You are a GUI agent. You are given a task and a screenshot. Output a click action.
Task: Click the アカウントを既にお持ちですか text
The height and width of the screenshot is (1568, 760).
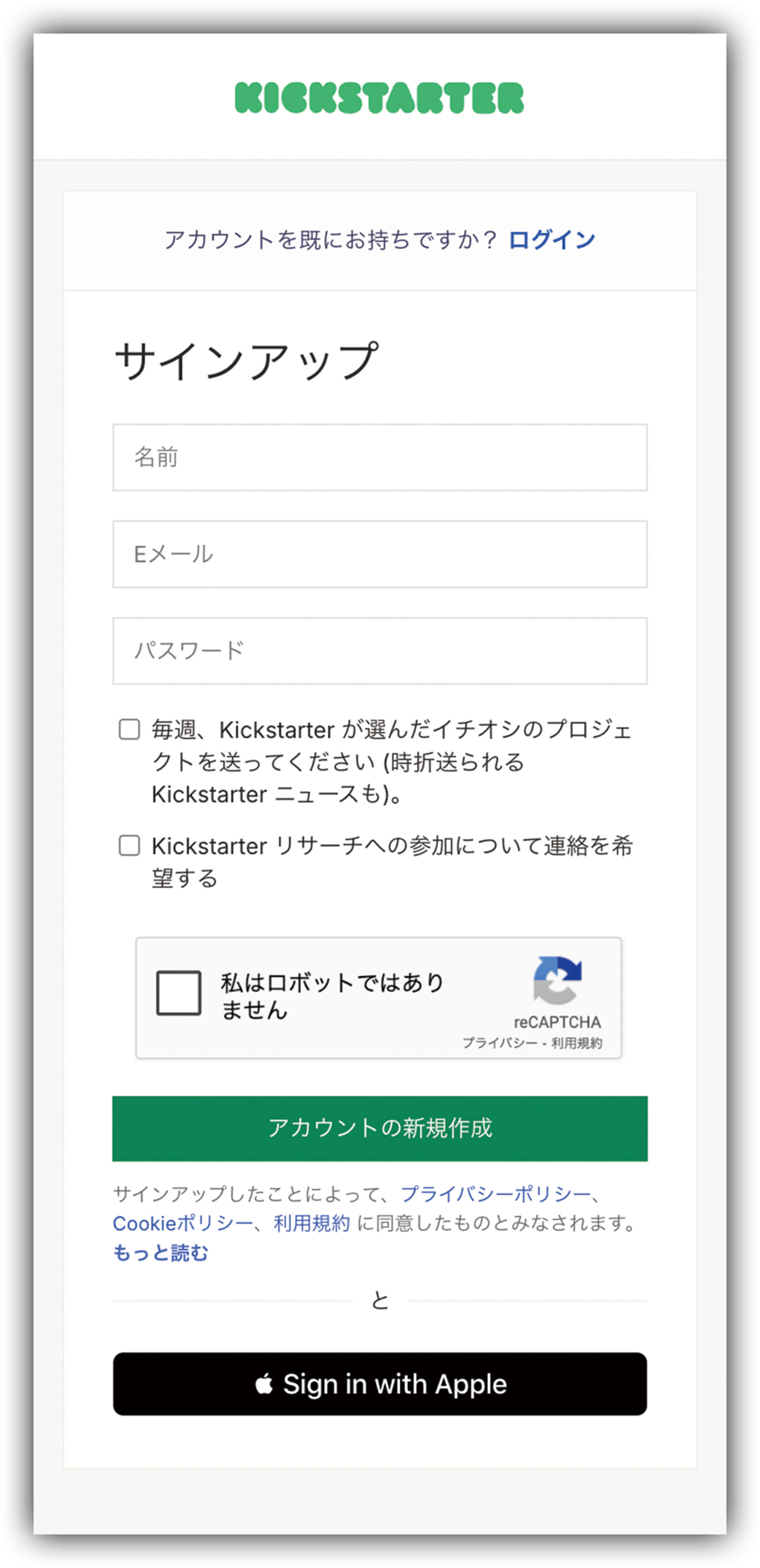331,240
